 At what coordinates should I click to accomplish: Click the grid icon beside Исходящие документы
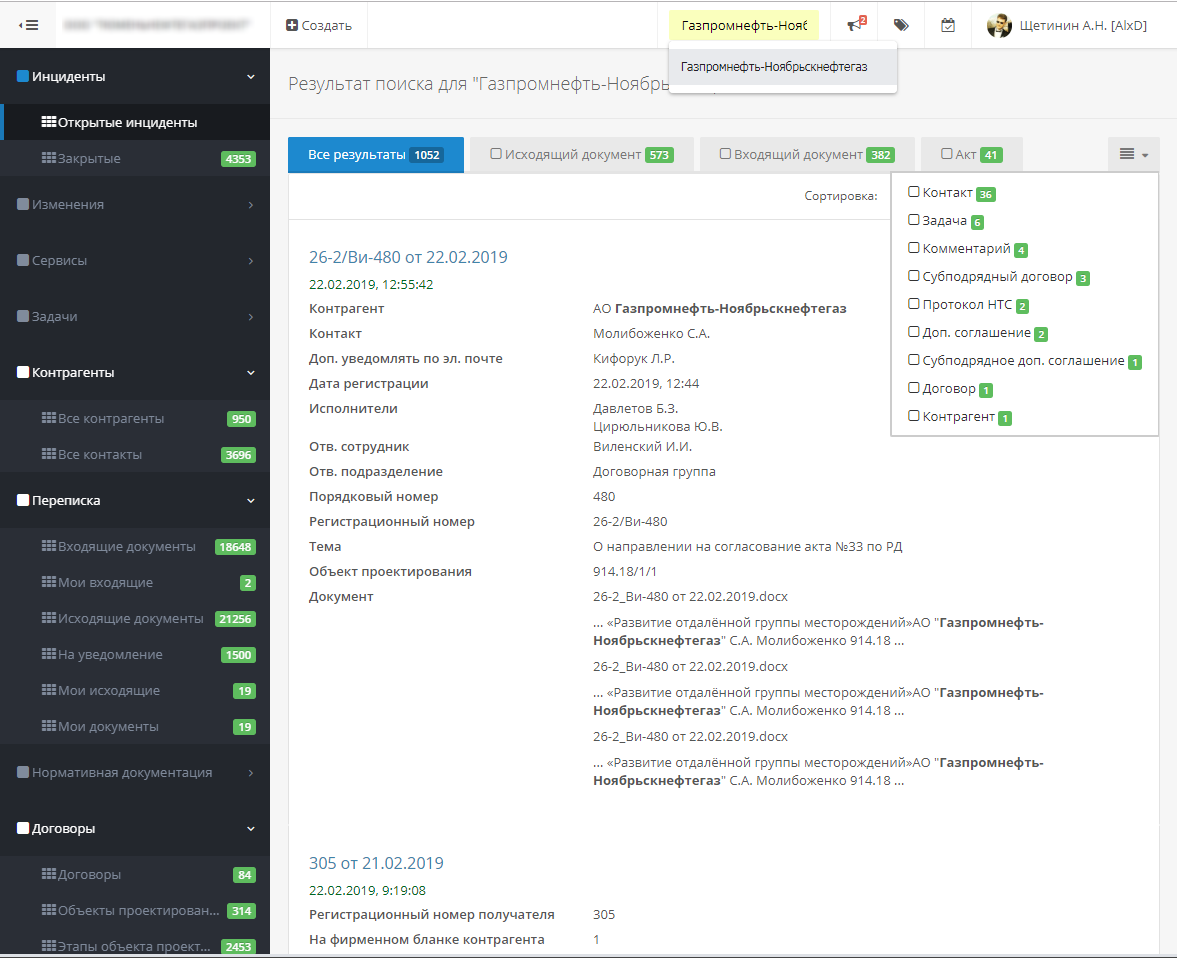click(49, 618)
